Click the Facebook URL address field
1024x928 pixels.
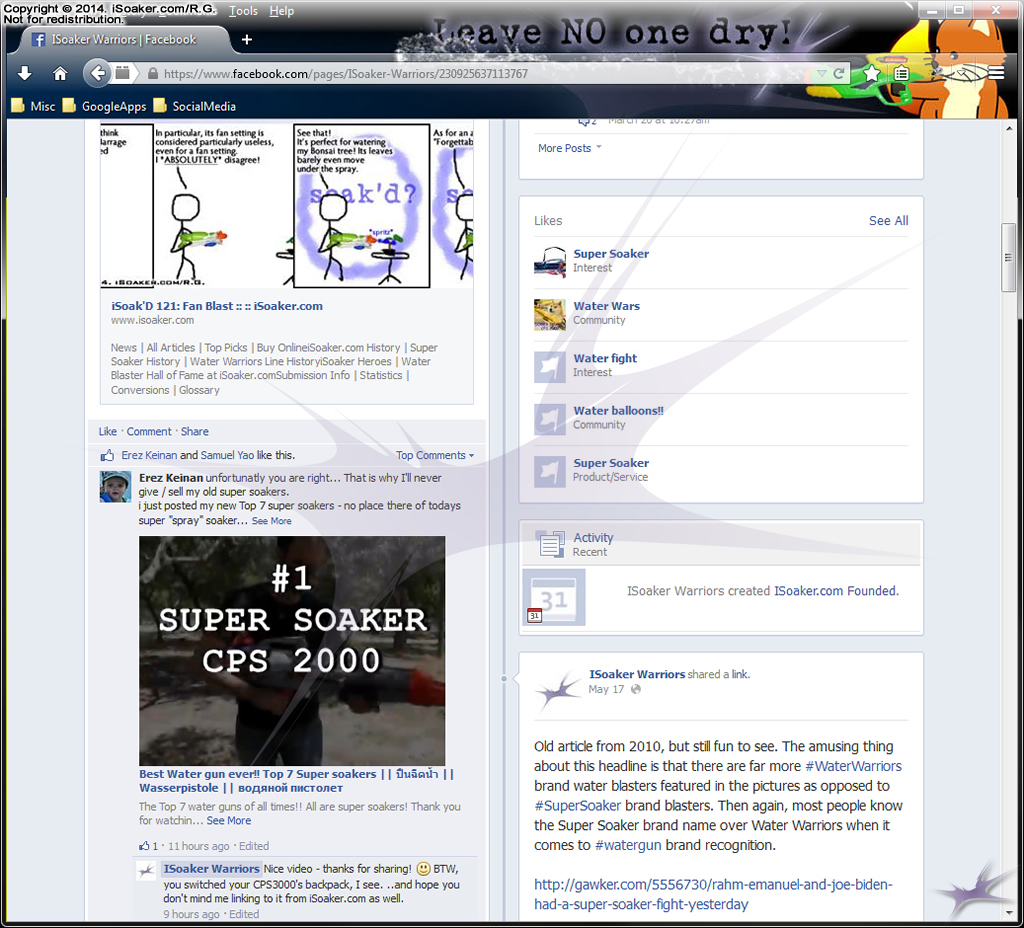[x=483, y=74]
